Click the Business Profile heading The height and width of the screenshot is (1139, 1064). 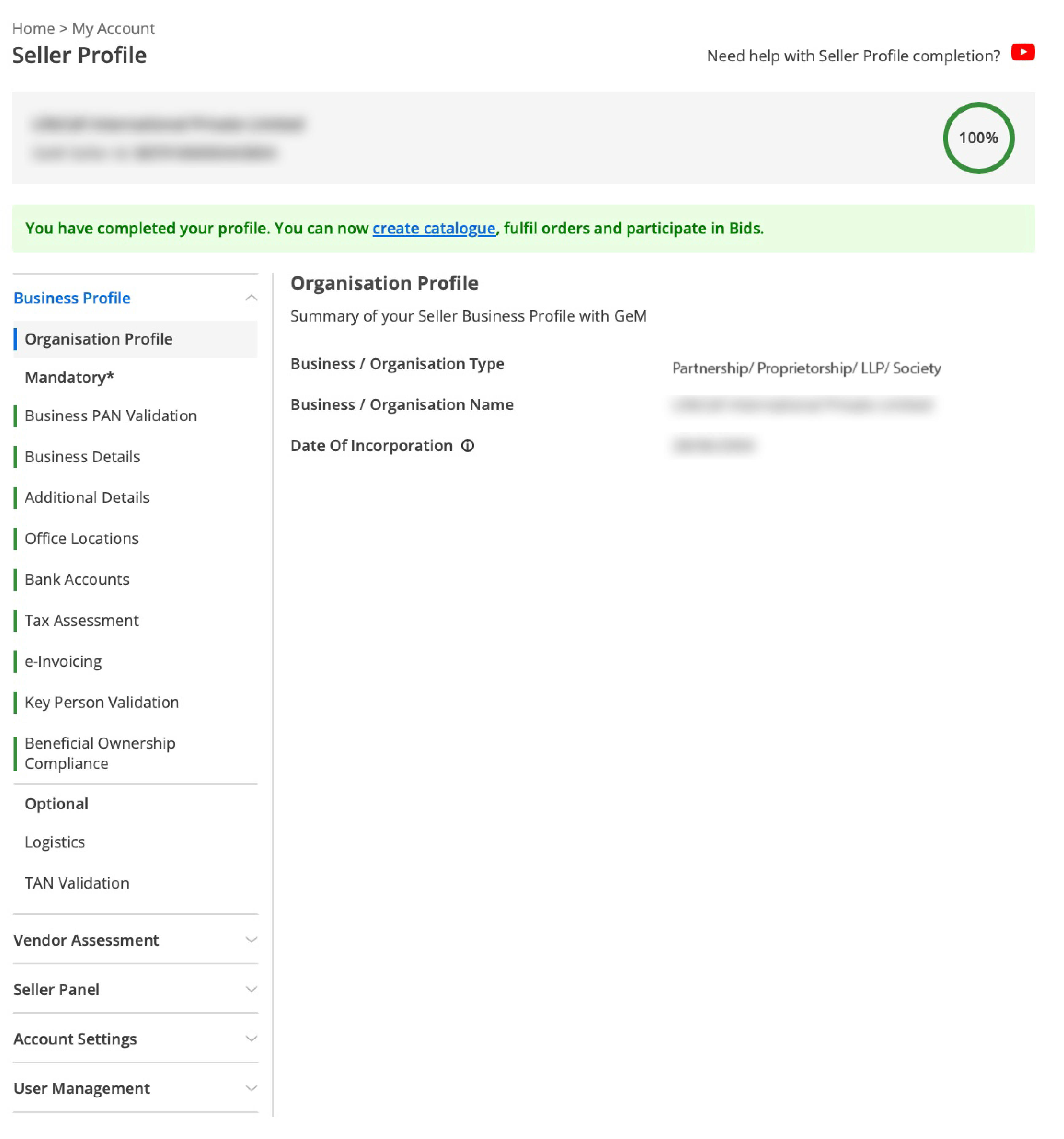tap(72, 298)
